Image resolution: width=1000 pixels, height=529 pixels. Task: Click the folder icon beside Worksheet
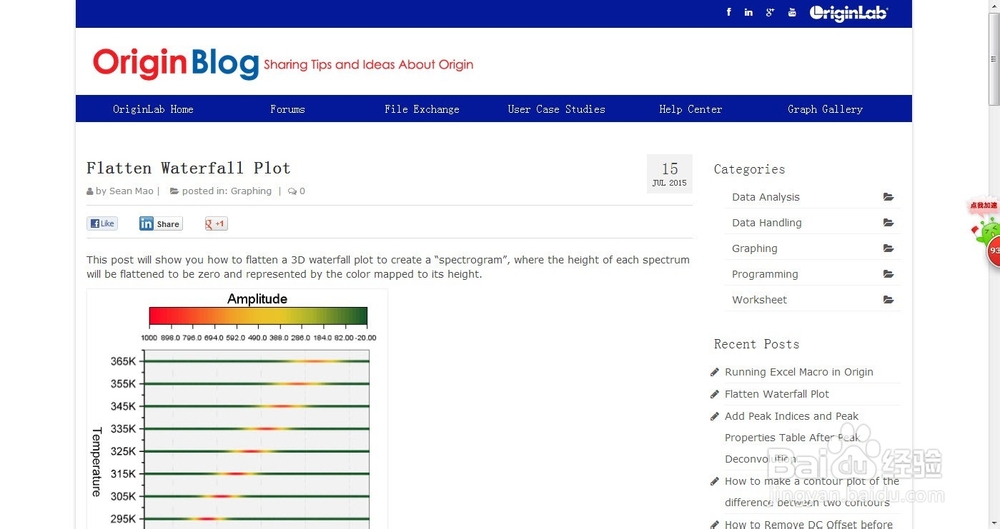[888, 299]
